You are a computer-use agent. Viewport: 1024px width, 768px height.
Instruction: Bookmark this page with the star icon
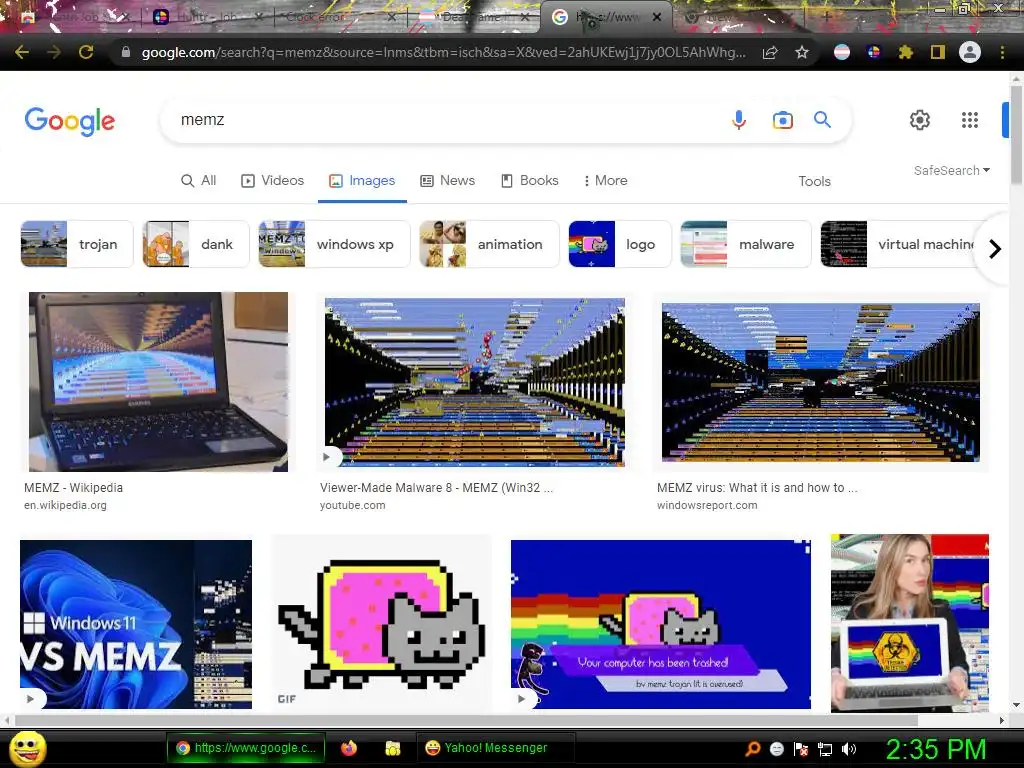coord(802,52)
